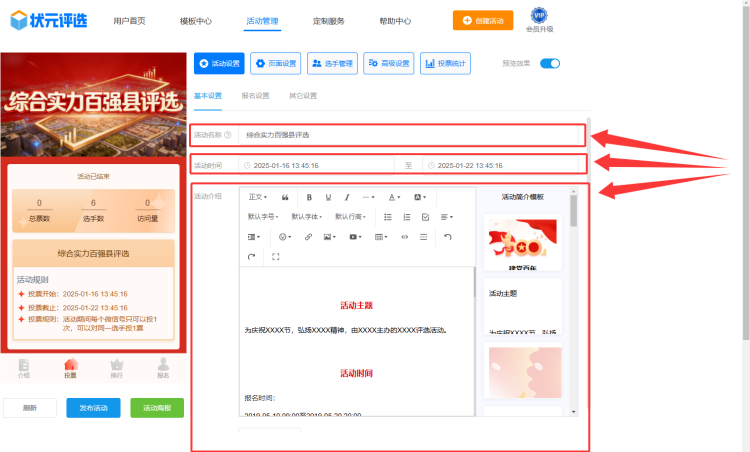
Task: Click the 活动海报 button
Action: tap(157, 408)
